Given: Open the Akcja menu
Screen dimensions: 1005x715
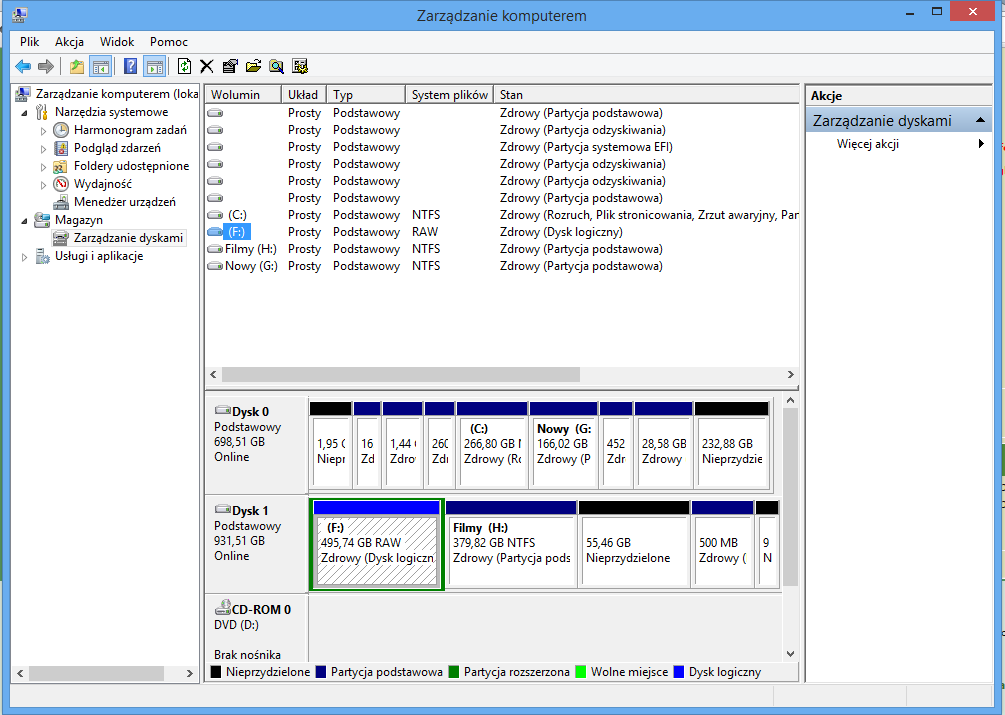Looking at the screenshot, I should click(68, 41).
